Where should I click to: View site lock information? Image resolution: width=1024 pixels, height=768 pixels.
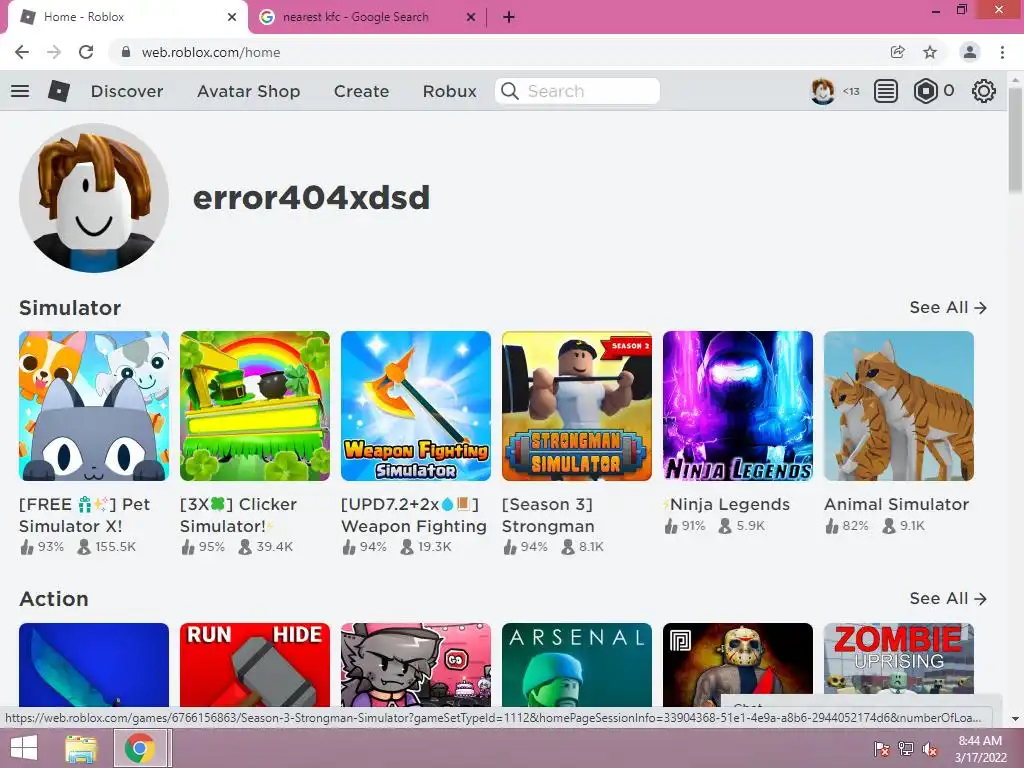coord(126,52)
